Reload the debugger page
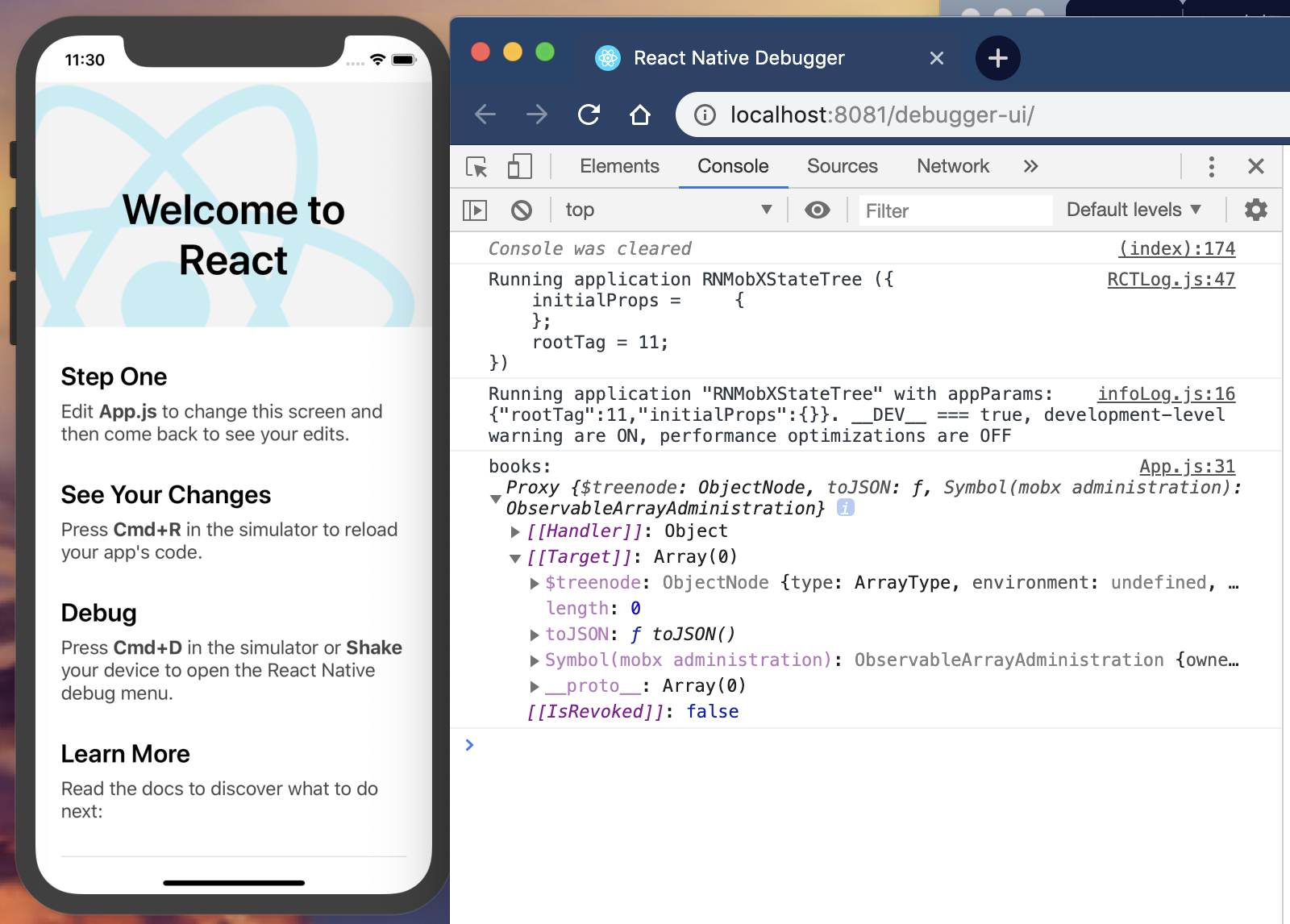 (x=589, y=115)
